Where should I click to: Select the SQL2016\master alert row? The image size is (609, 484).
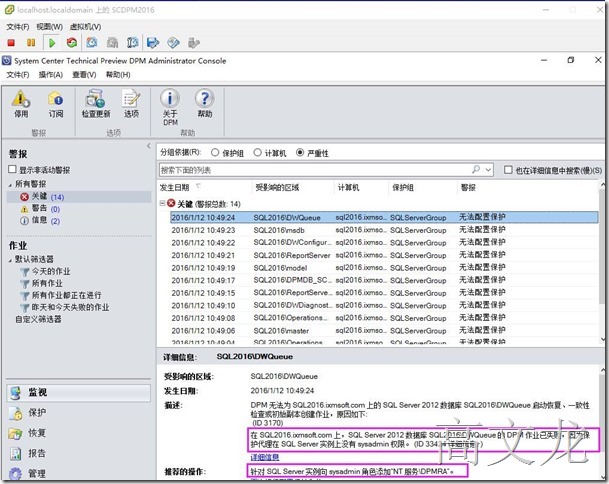[x=384, y=331]
